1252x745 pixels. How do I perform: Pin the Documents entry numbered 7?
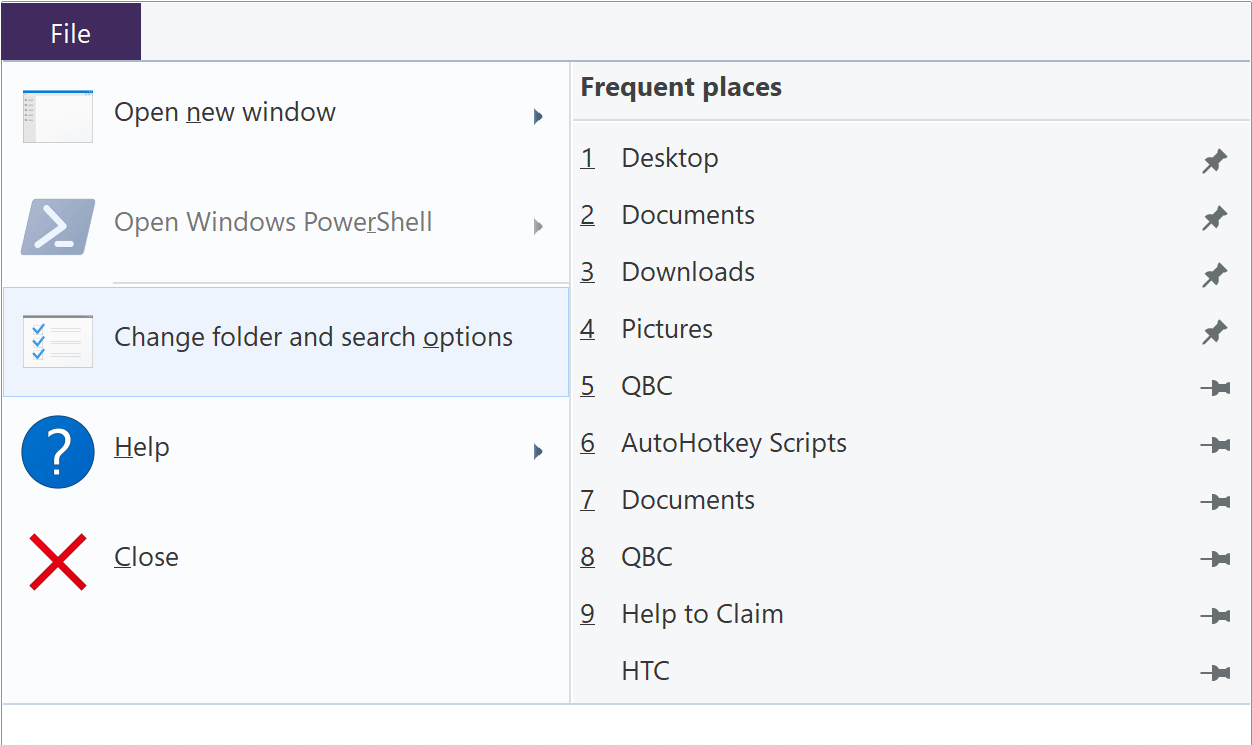pos(1215,502)
